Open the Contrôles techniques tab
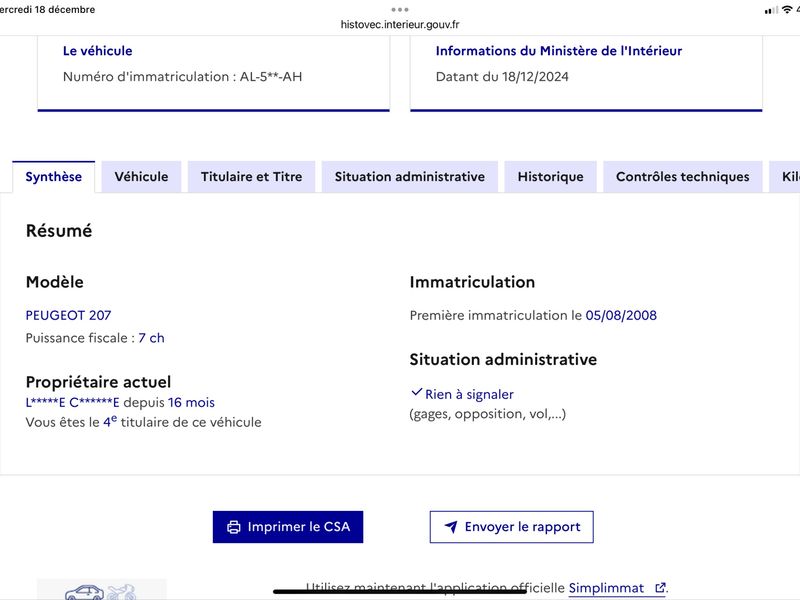This screenshot has width=800, height=600. click(x=683, y=177)
